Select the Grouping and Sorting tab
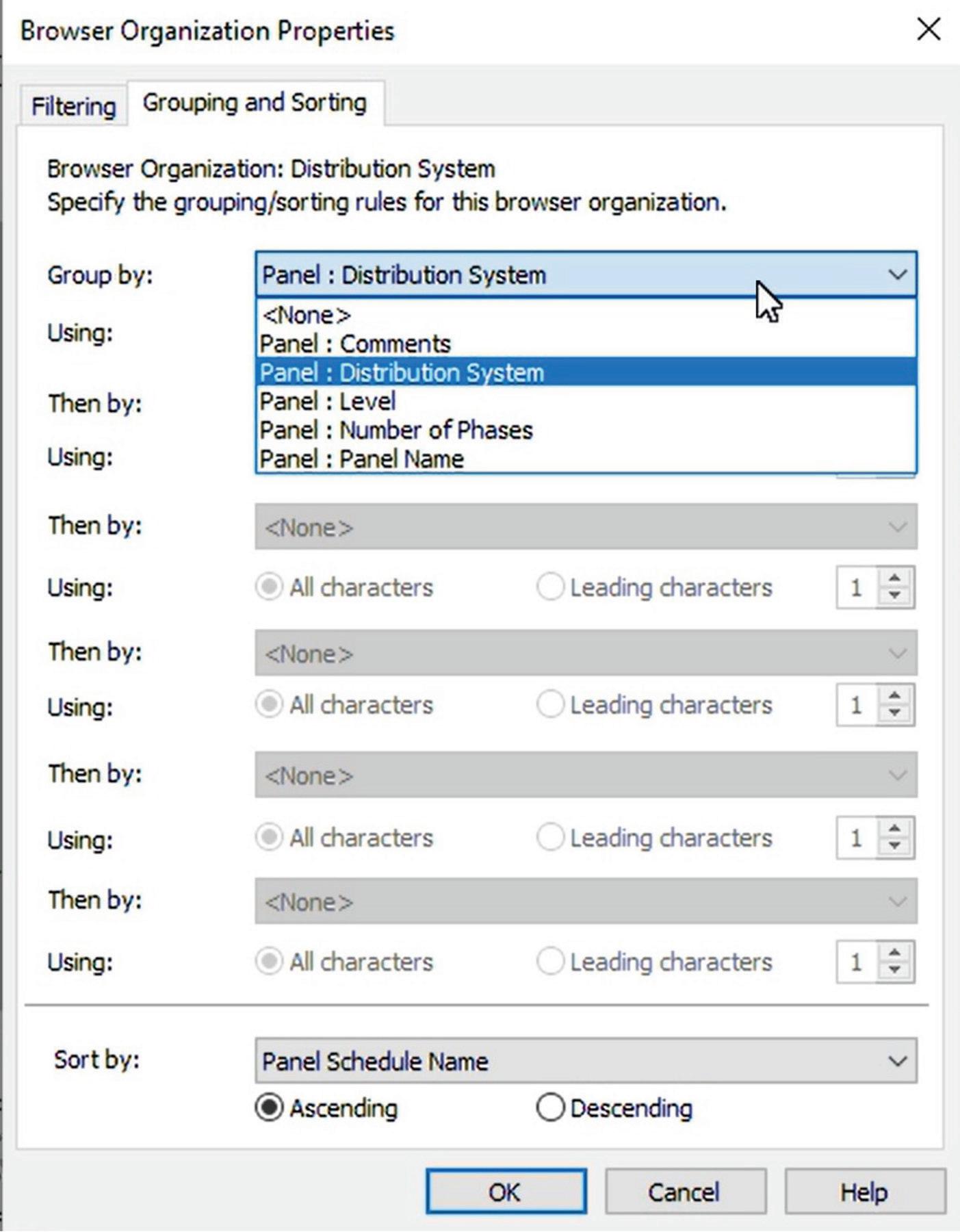 [x=255, y=103]
